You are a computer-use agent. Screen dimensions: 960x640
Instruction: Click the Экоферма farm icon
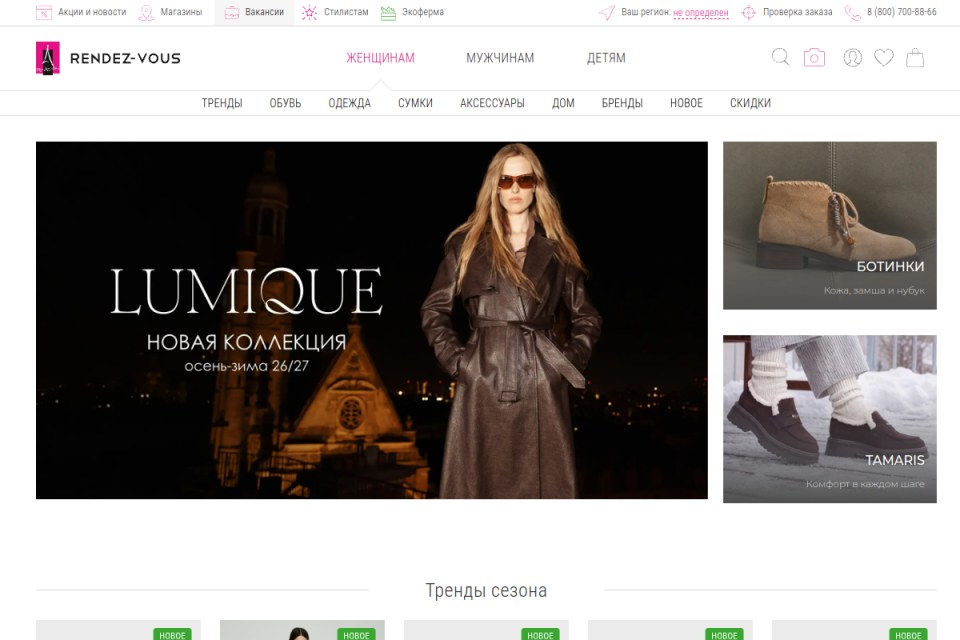388,12
